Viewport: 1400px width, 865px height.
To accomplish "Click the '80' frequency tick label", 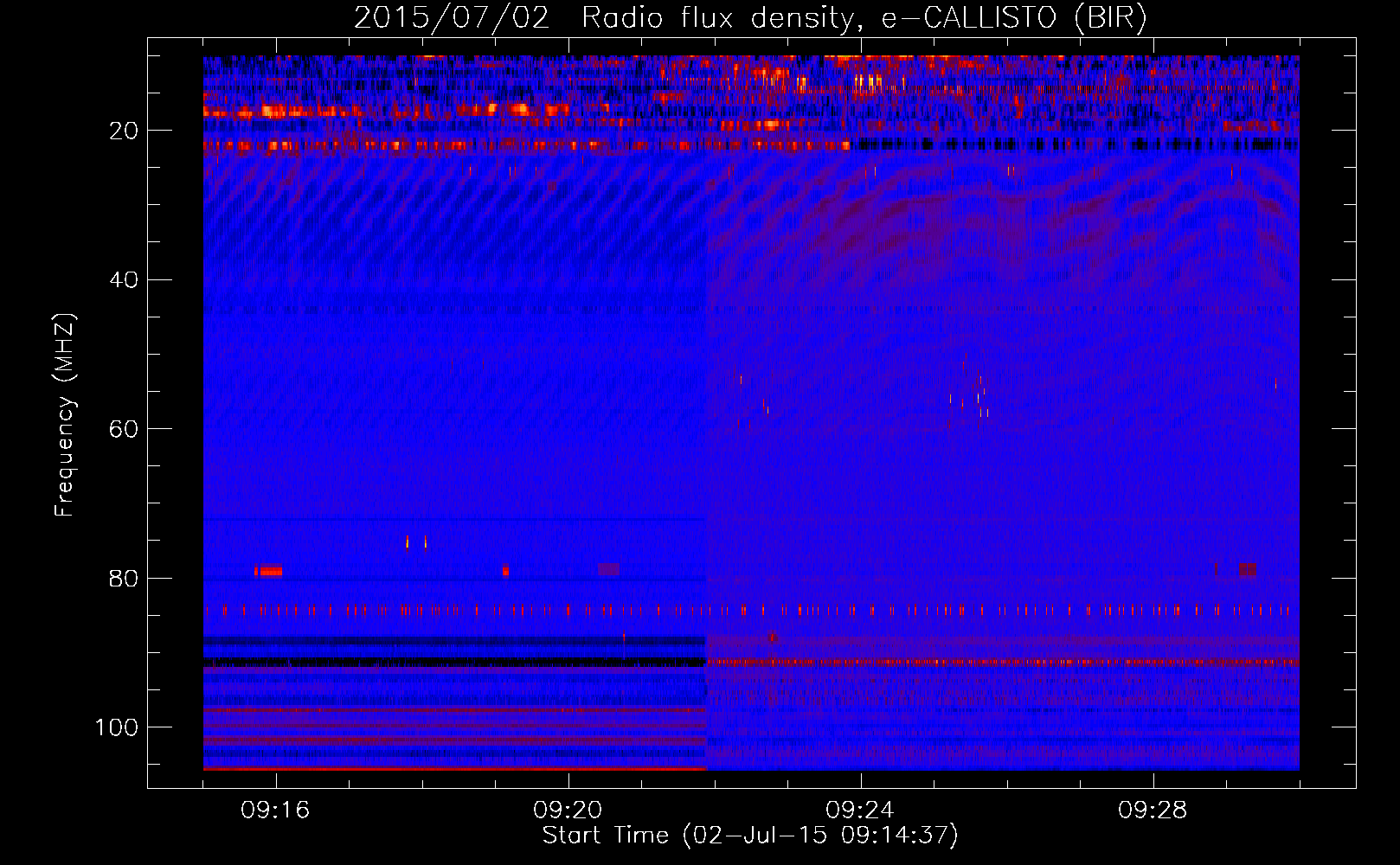I will 124,579.
